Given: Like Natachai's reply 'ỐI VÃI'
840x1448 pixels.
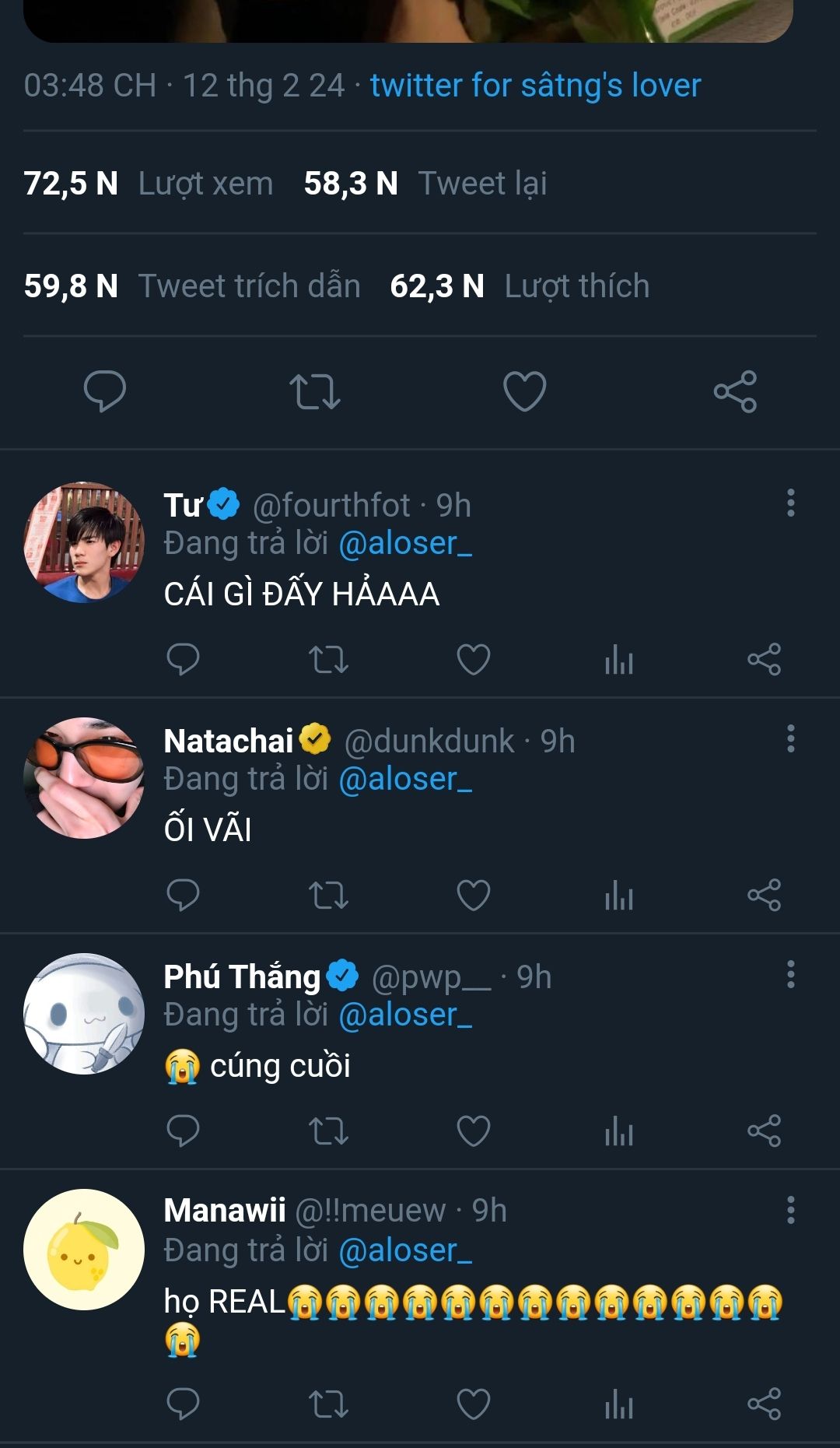Looking at the screenshot, I should (x=473, y=896).
